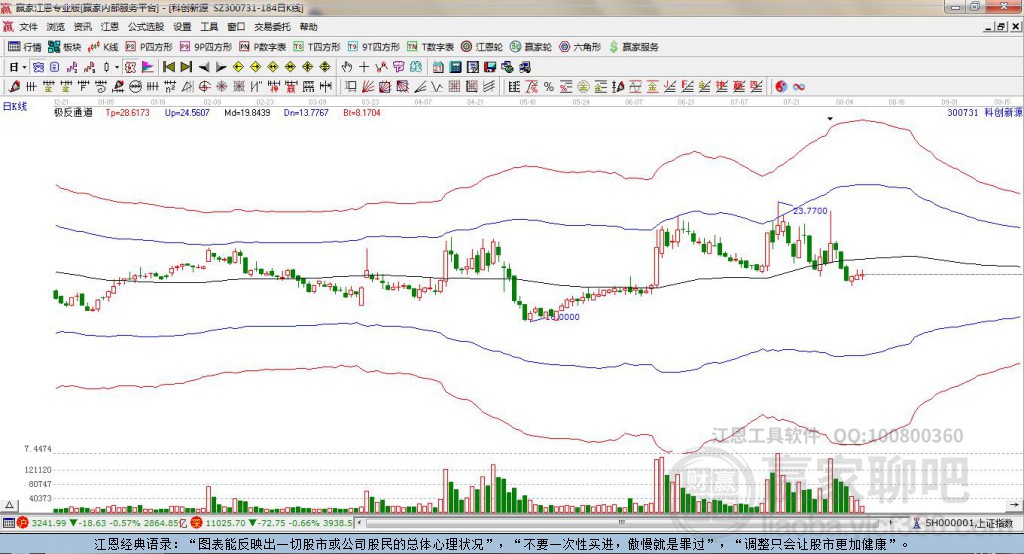Image resolution: width=1024 pixels, height=554 pixels.
Task: Select the crosshair circle target tool
Action: 204,86
